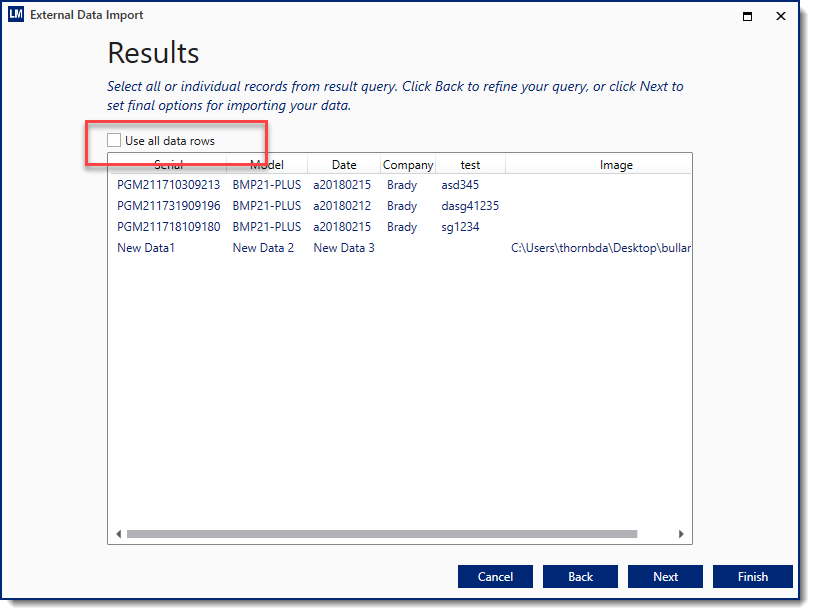The width and height of the screenshot is (815, 615).
Task: Click the scroll right arrow of results table
Action: tap(681, 535)
